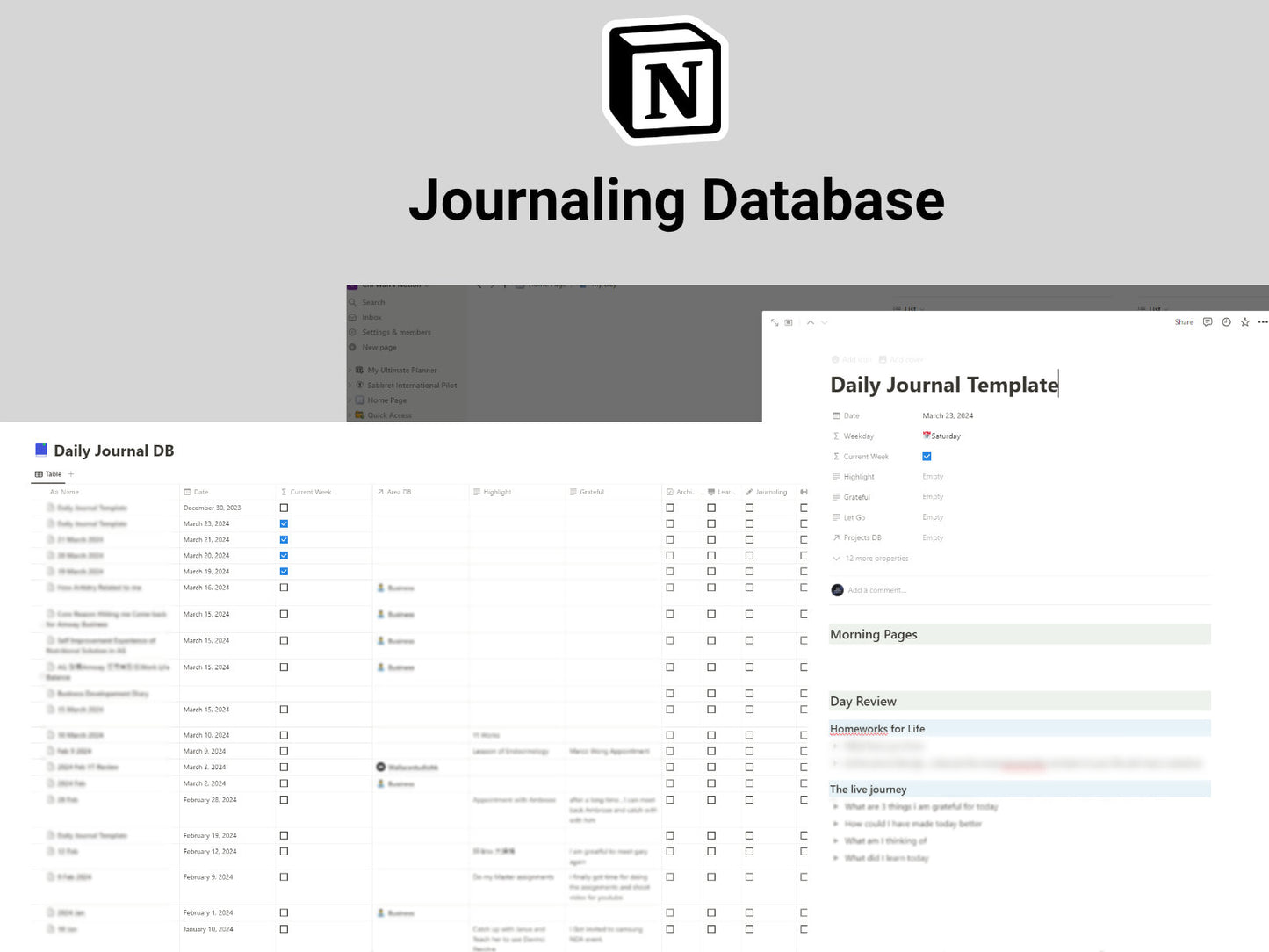This screenshot has width=1269, height=952.
Task: Expand 'What are 3 things I am grateful' toggle
Action: [x=836, y=806]
